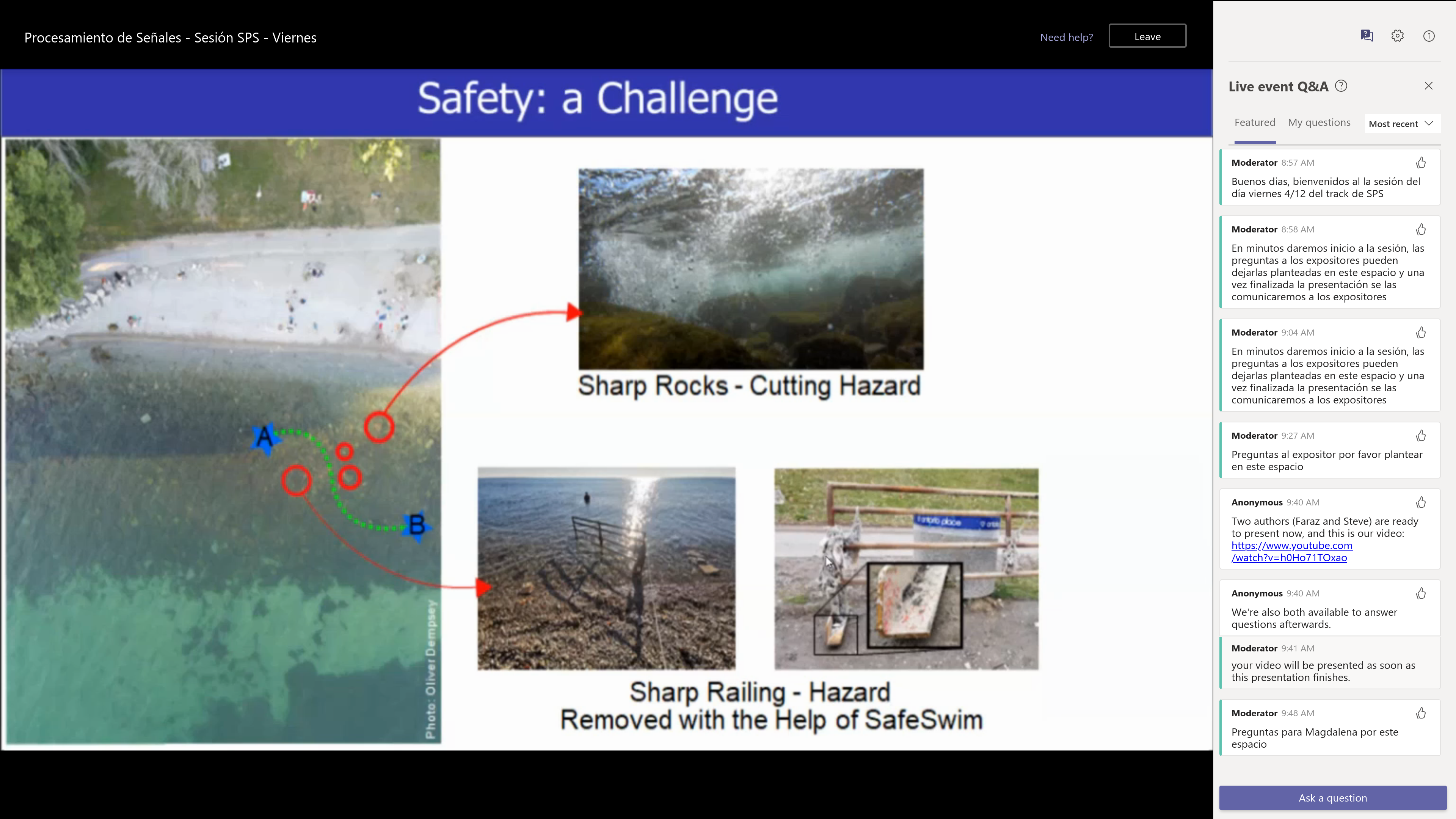Screen dimensions: 1456x819
Task: Like the 8:57 AM Moderator welcome message
Action: pos(1420,163)
